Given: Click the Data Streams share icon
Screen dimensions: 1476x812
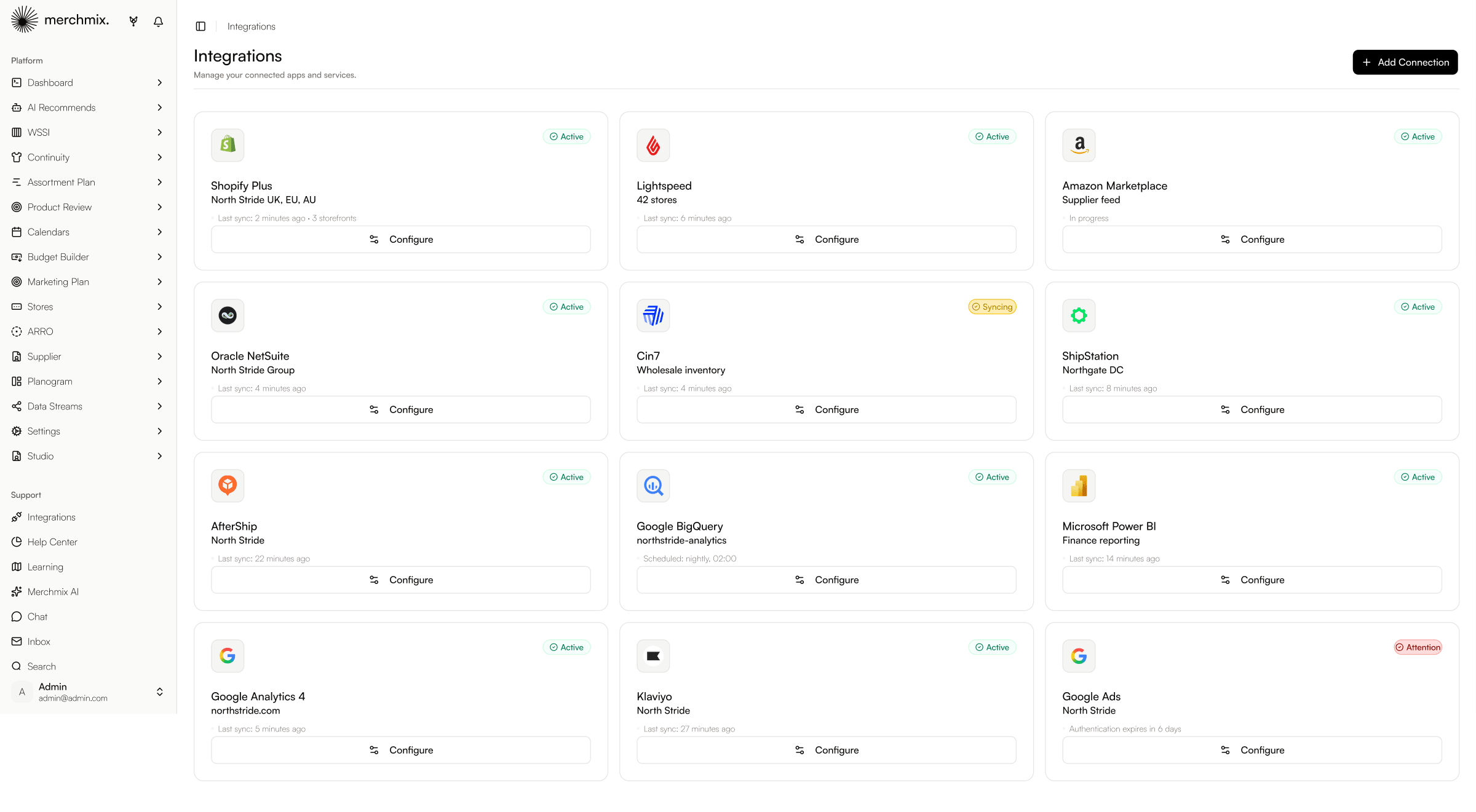Looking at the screenshot, I should pos(17,406).
